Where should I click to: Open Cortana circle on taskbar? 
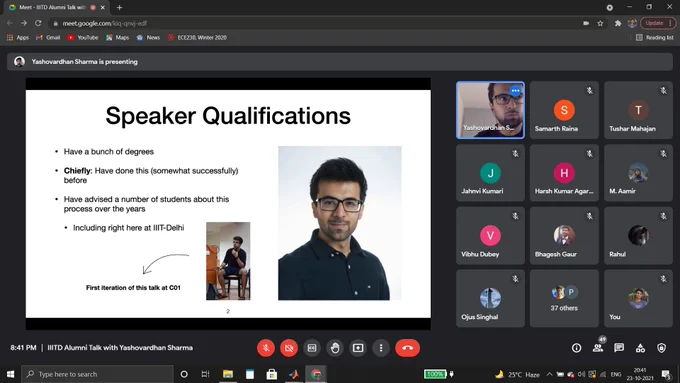click(x=184, y=374)
